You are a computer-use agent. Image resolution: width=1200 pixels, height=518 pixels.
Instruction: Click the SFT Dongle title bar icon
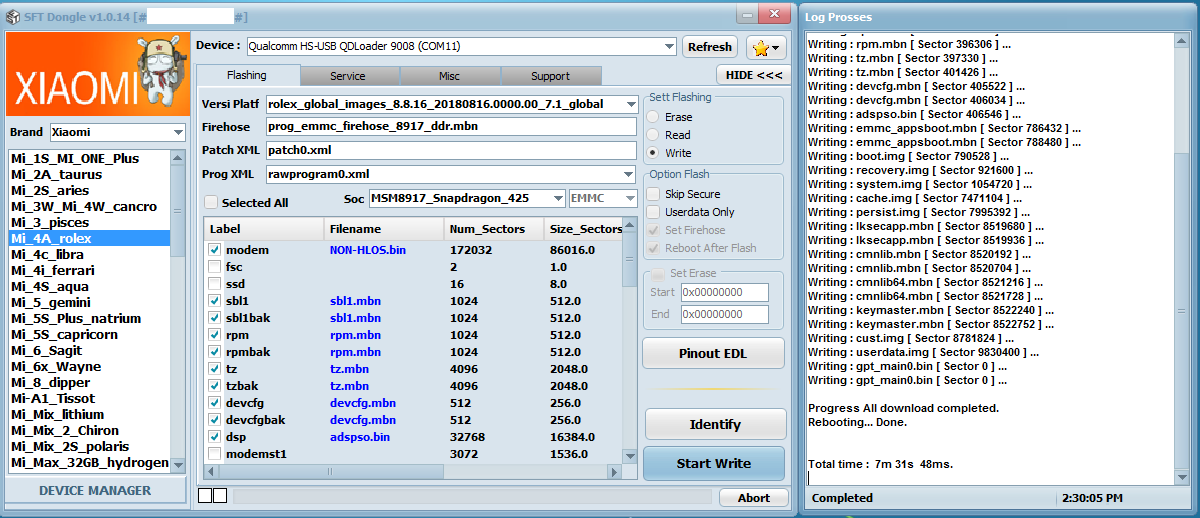[x=14, y=17]
